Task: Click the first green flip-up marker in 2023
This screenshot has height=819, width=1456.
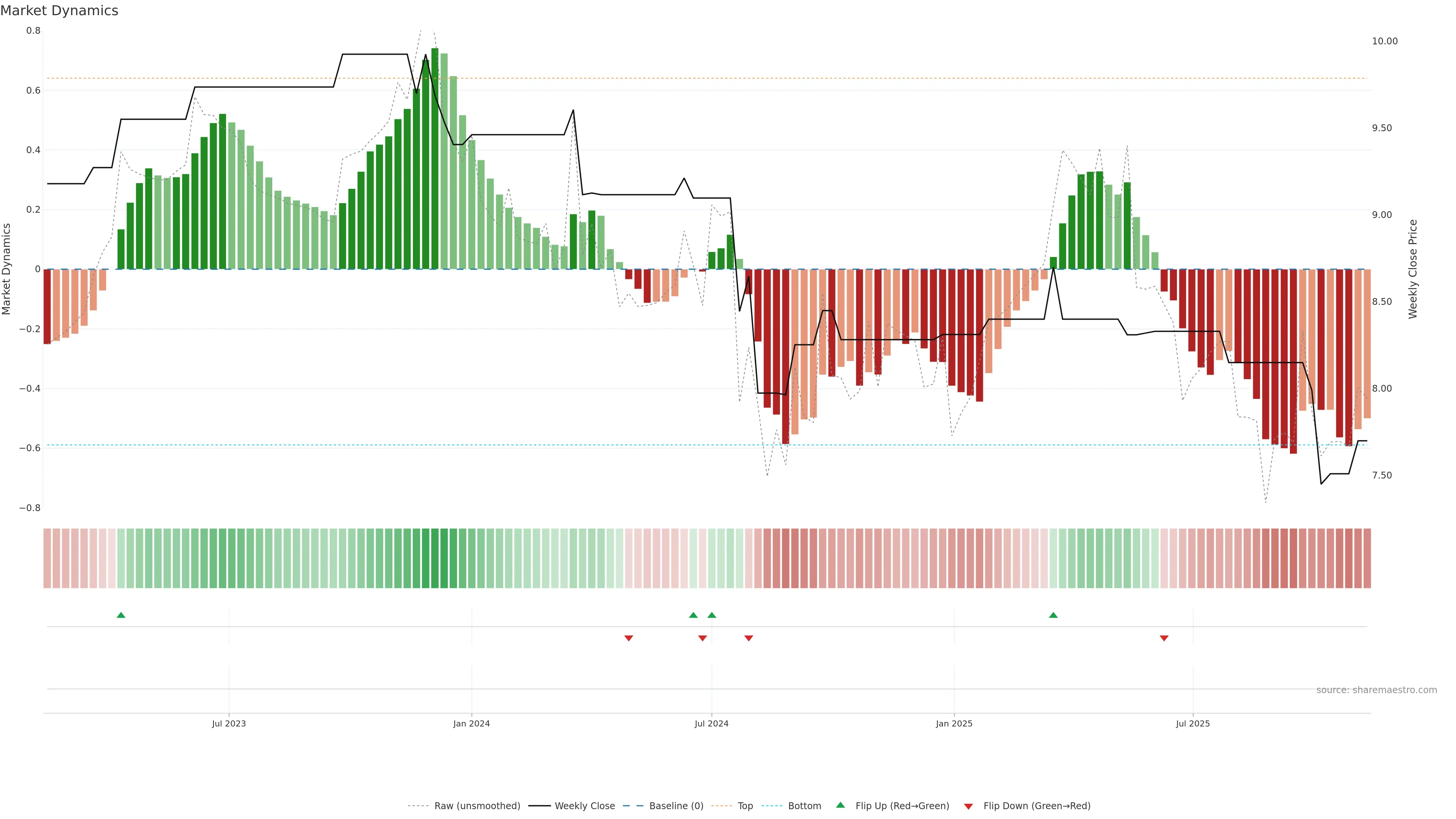Action: pyautogui.click(x=121, y=615)
